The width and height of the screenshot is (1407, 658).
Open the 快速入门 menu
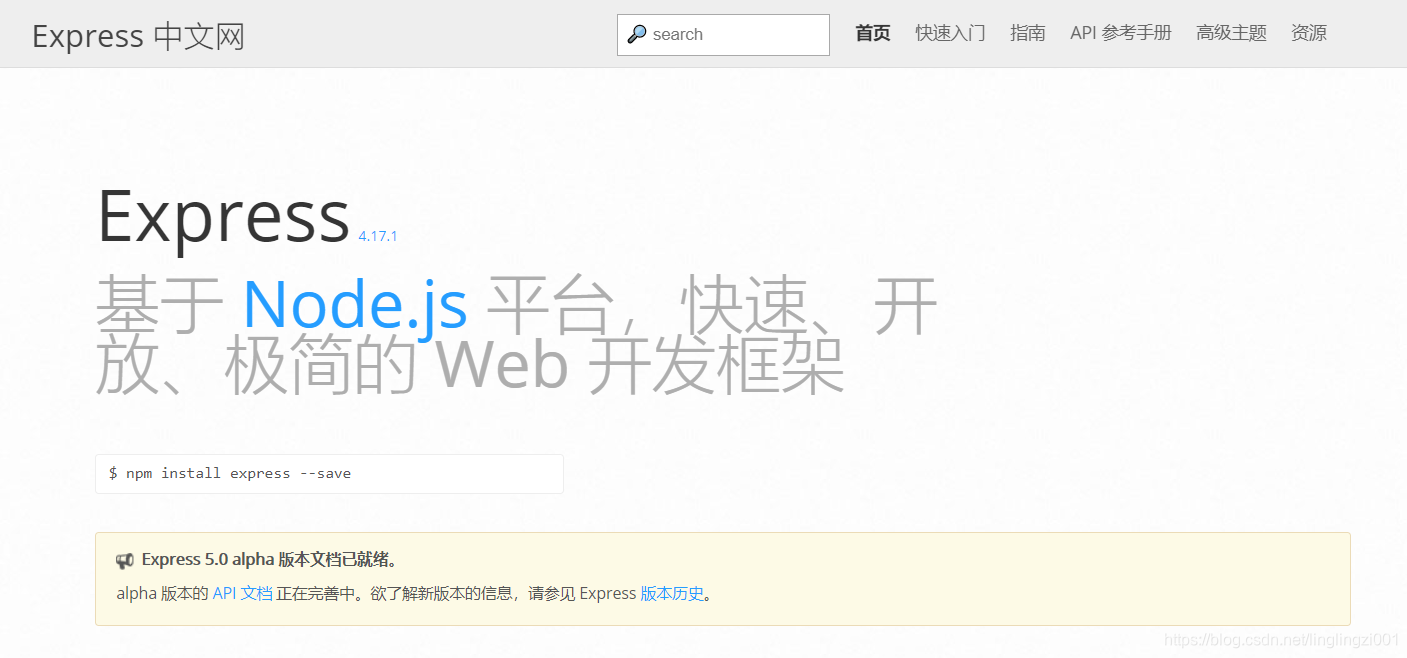[950, 33]
